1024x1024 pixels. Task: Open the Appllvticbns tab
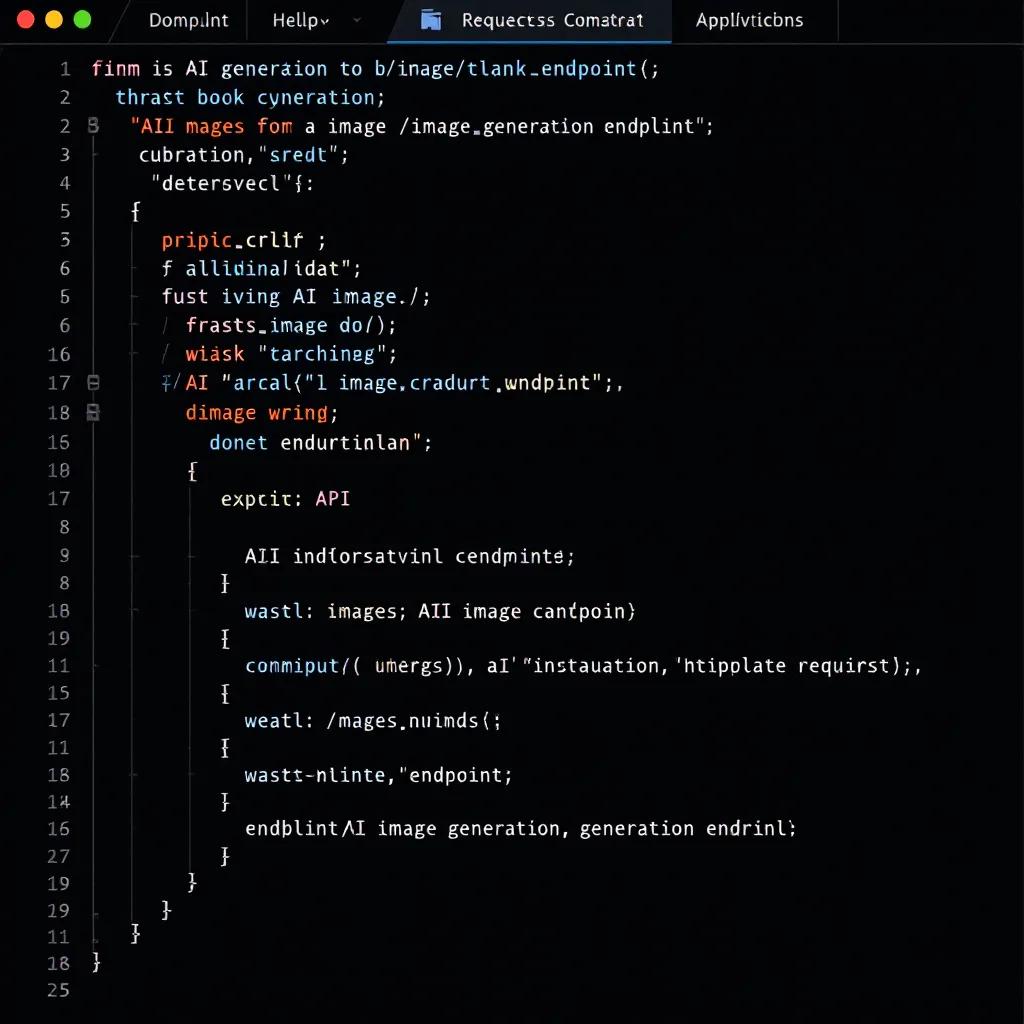(749, 20)
